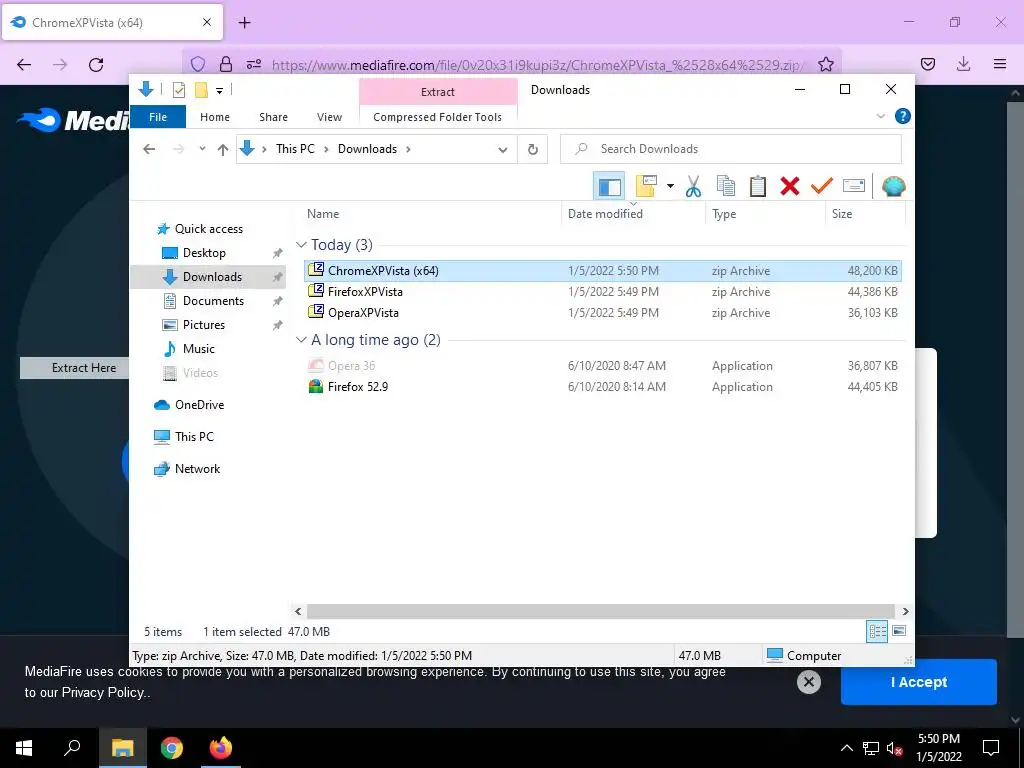Viewport: 1024px width, 768px height.
Task: Sort by Size column header
Action: click(842, 214)
